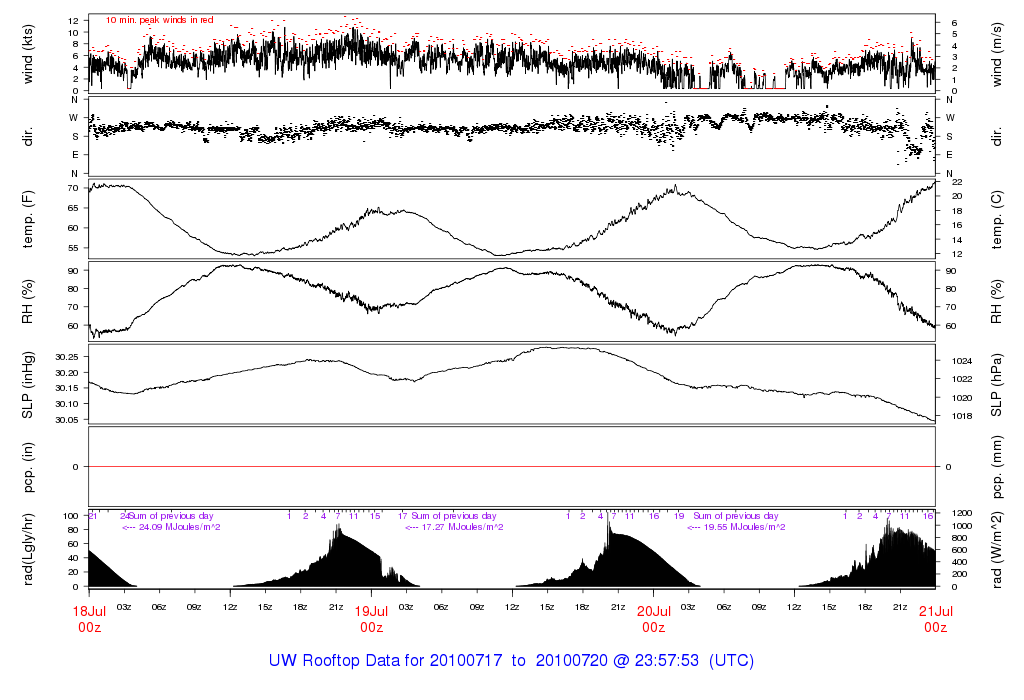The height and width of the screenshot is (700, 1024).
Task: Click the '19Jul' date label
Action: 372,612
